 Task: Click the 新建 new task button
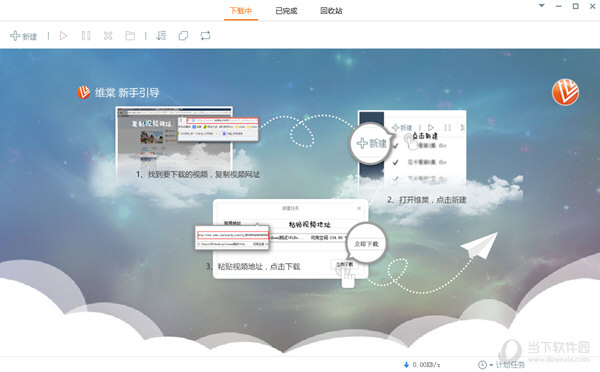click(x=23, y=36)
